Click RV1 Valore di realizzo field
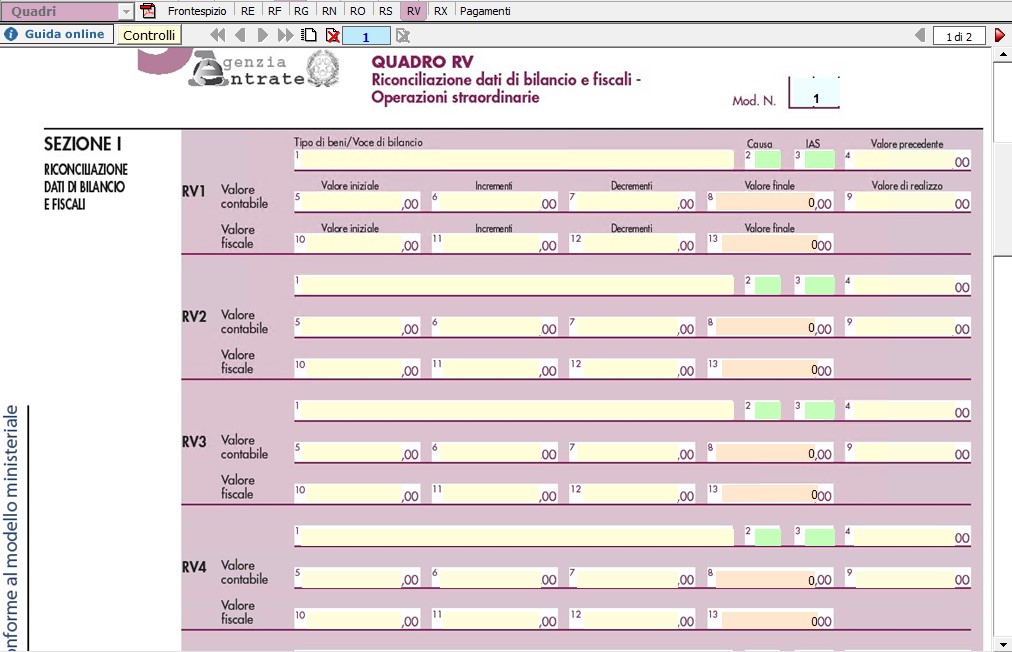This screenshot has height=652, width=1012. 907,201
